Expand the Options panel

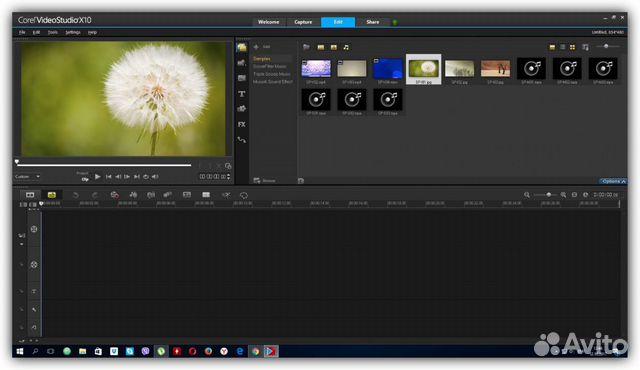click(613, 181)
